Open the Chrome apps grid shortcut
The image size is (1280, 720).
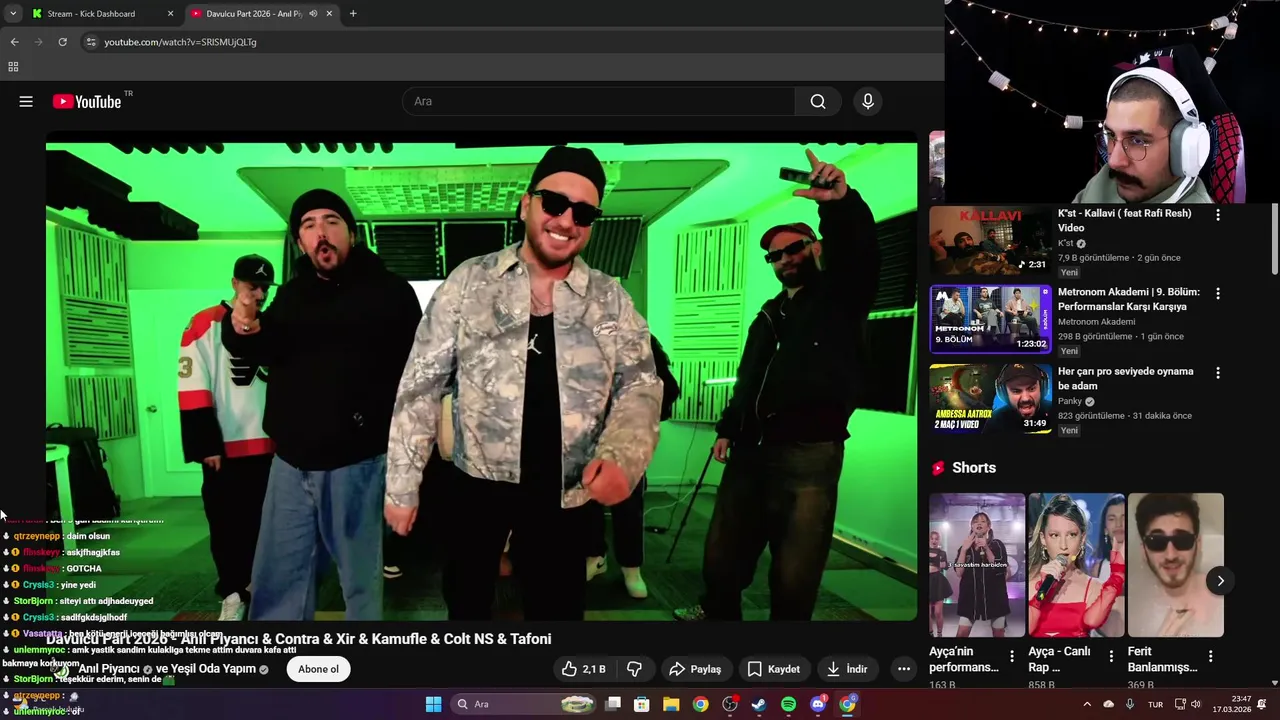[13, 67]
